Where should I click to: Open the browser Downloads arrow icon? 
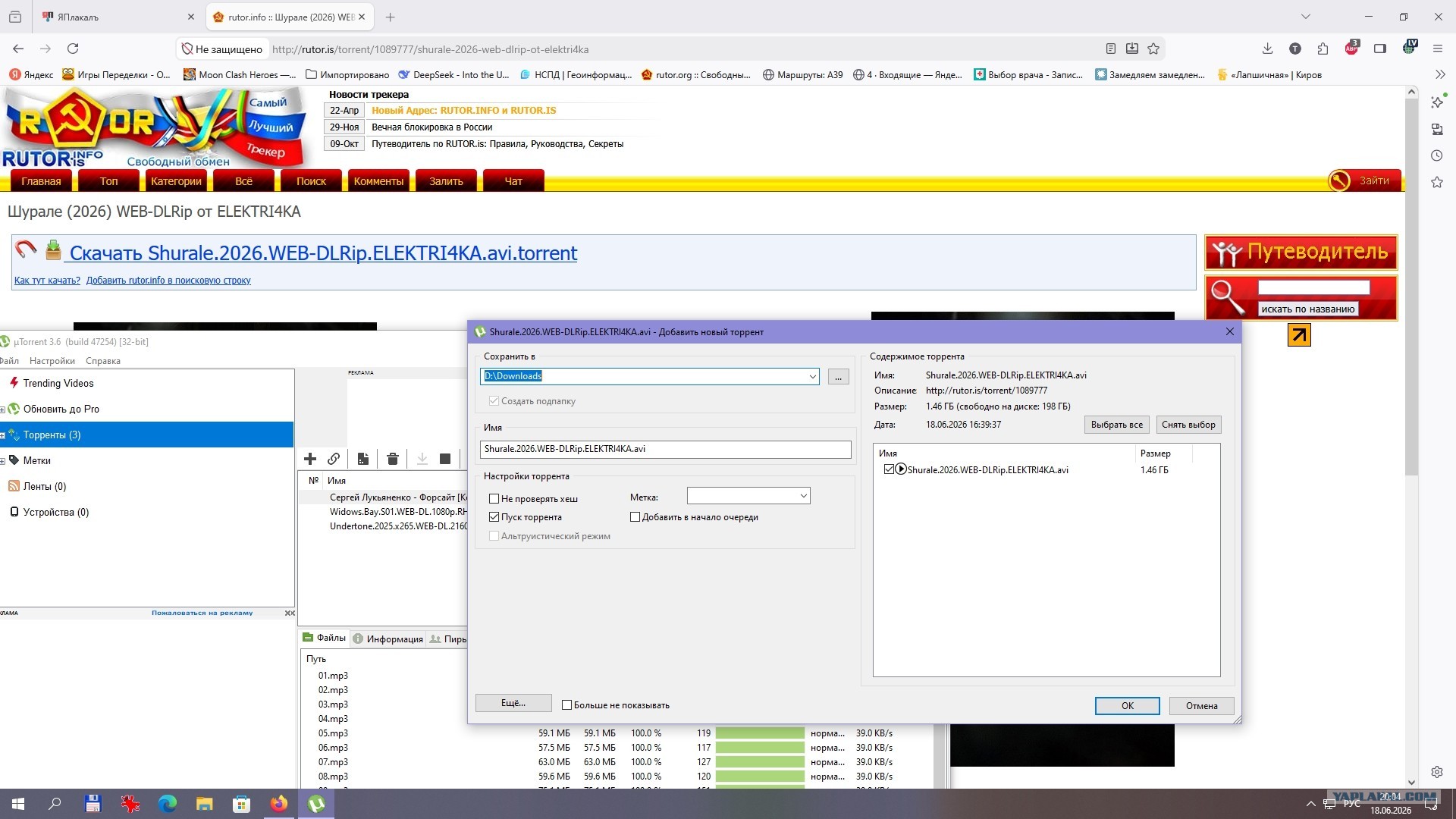[1267, 49]
